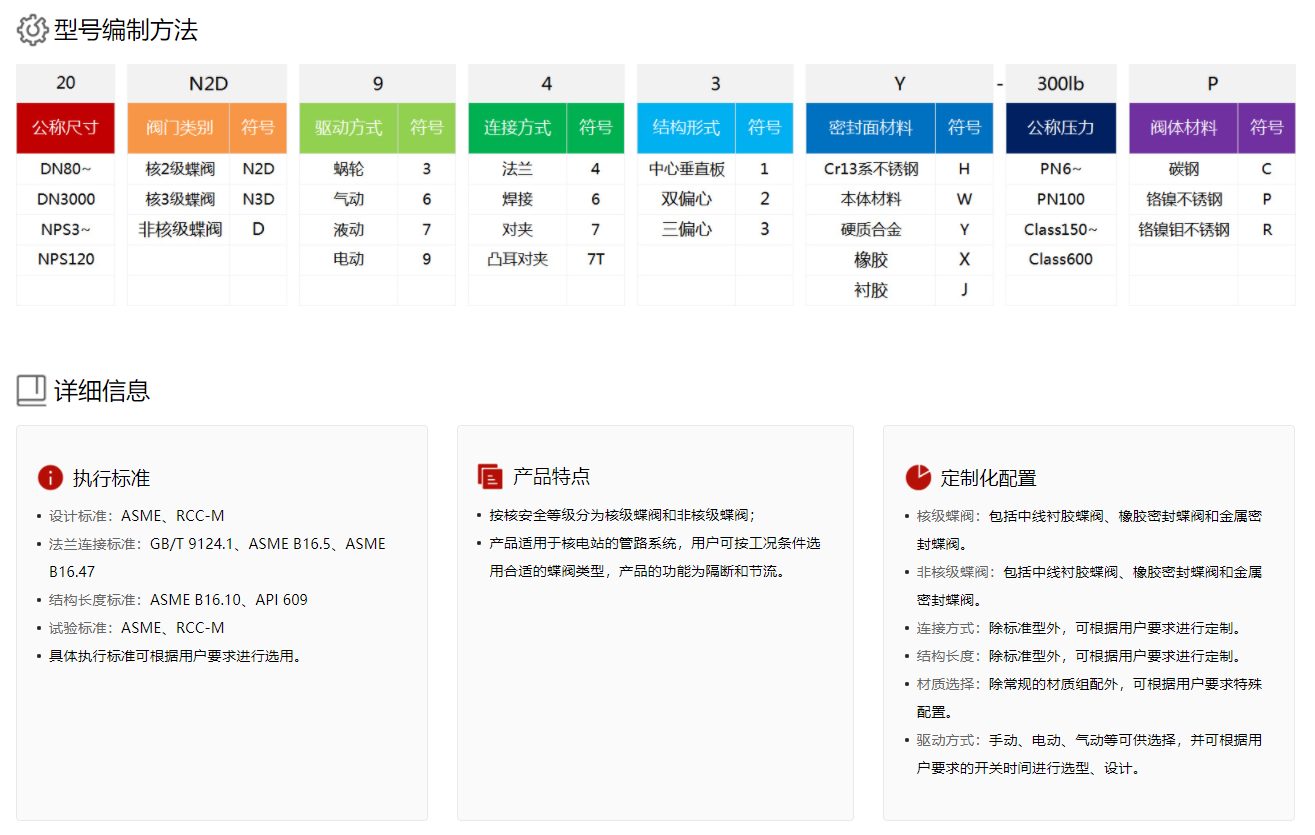Select the blue 密封面材料 header cell
The height and width of the screenshot is (835, 1315).
click(x=870, y=128)
